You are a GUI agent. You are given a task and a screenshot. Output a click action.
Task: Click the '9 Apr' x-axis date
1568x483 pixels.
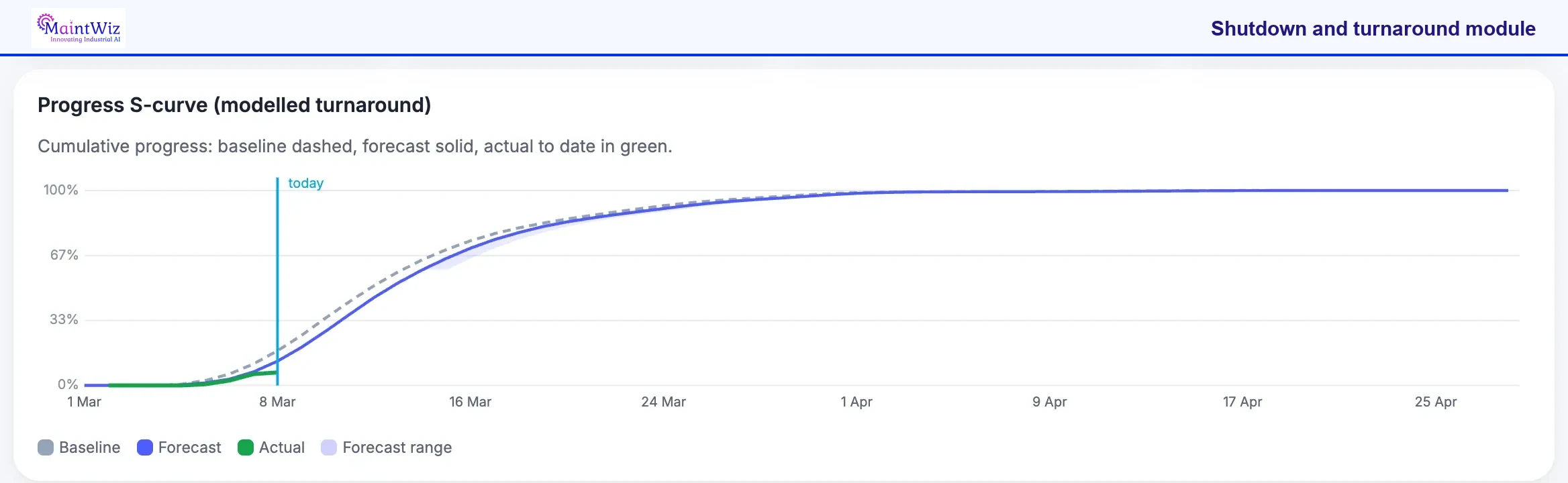[x=1050, y=402]
